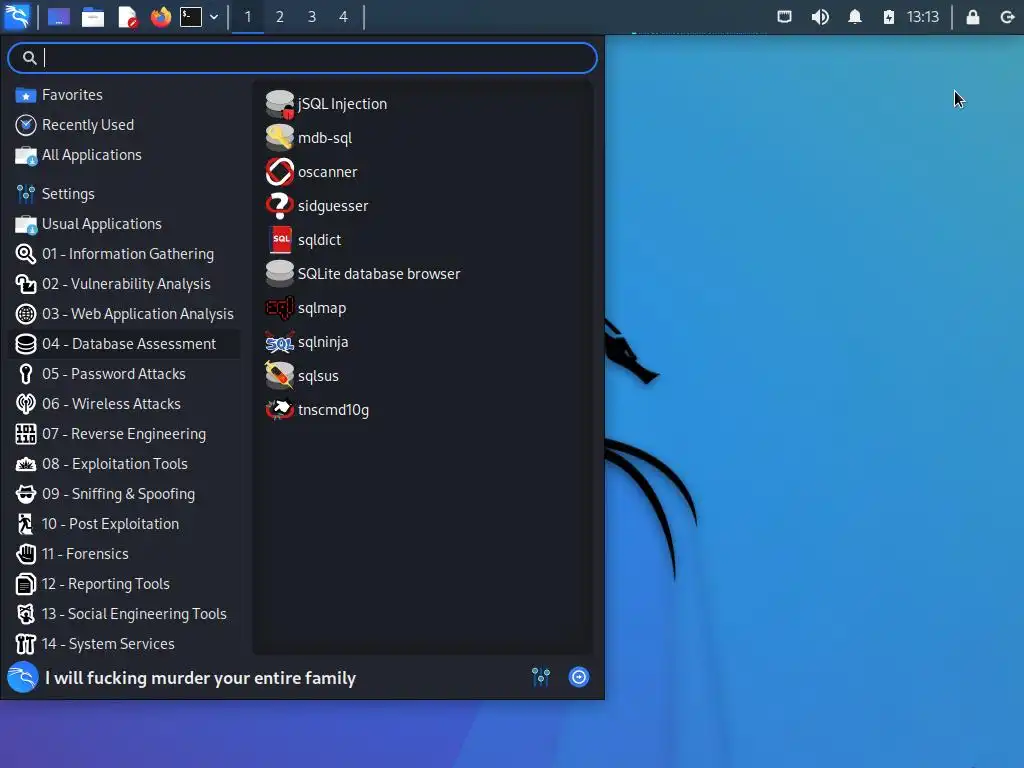
Task: Select 11 - Forensics category
Action: 125,554
